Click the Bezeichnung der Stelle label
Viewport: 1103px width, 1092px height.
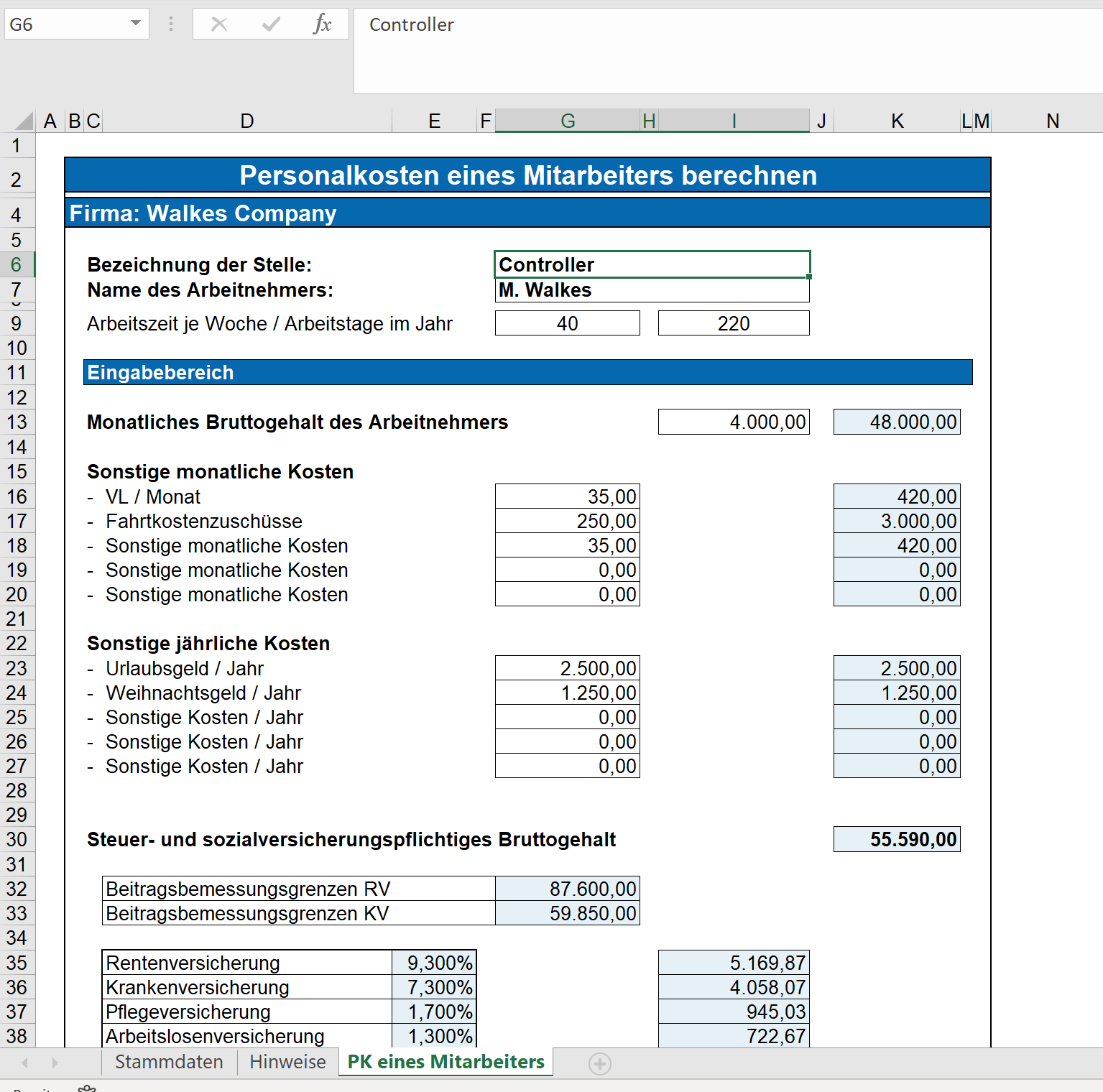(x=200, y=264)
